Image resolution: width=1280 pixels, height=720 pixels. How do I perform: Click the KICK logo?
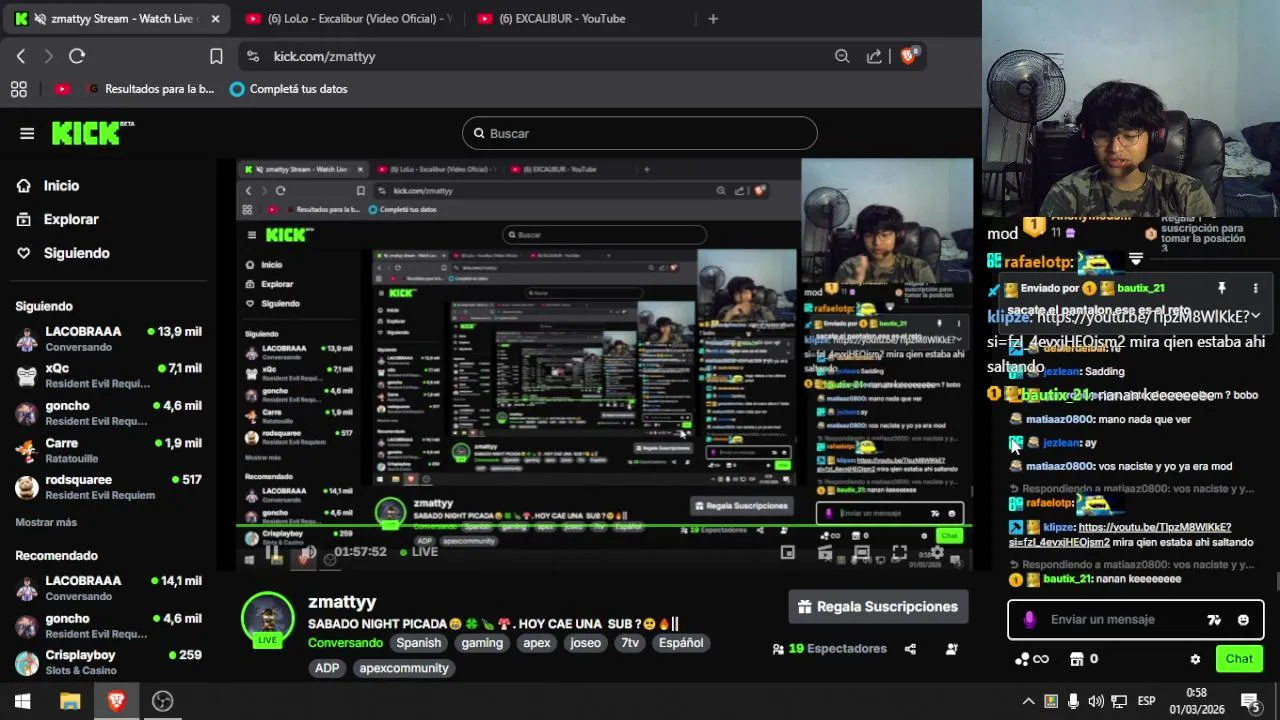tap(92, 133)
